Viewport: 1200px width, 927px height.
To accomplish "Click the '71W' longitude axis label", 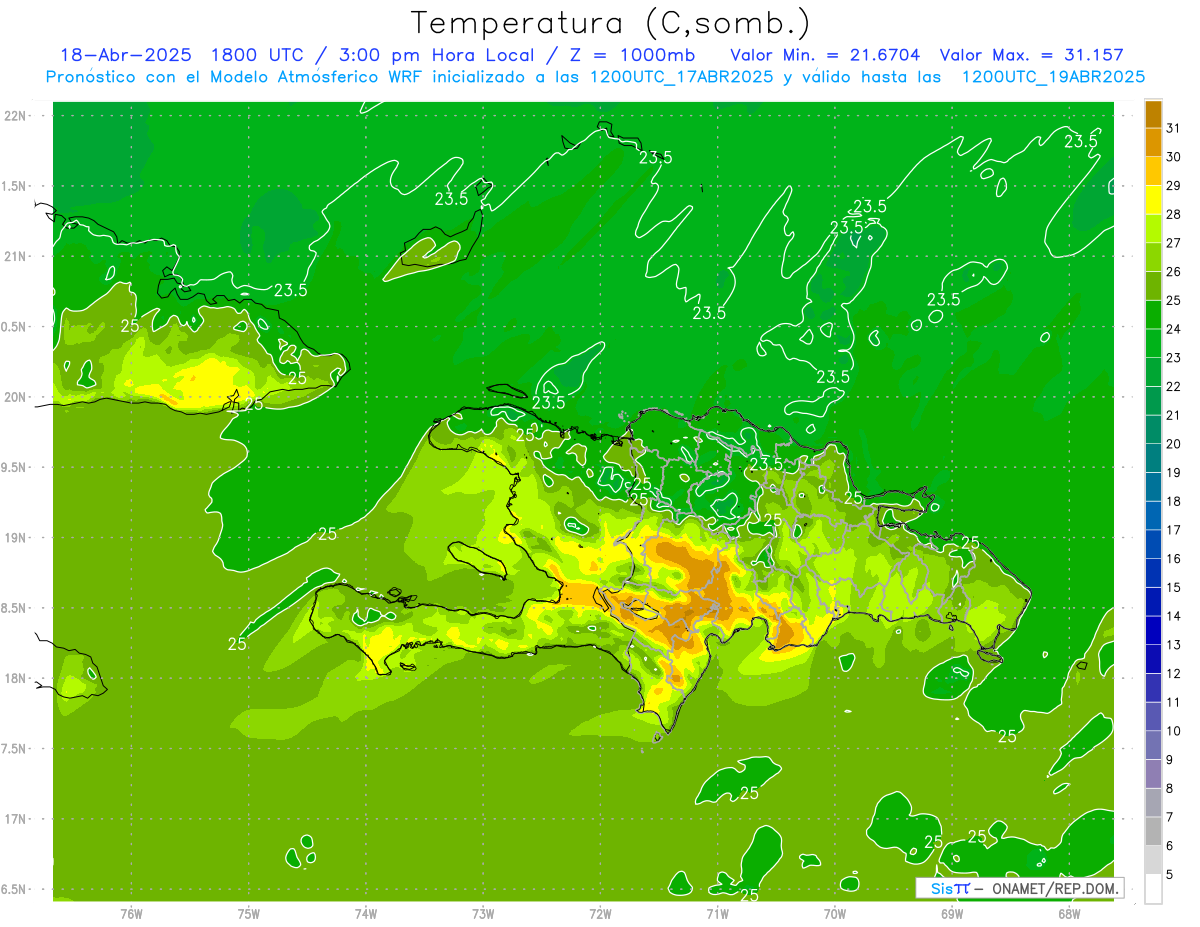I will click(717, 913).
